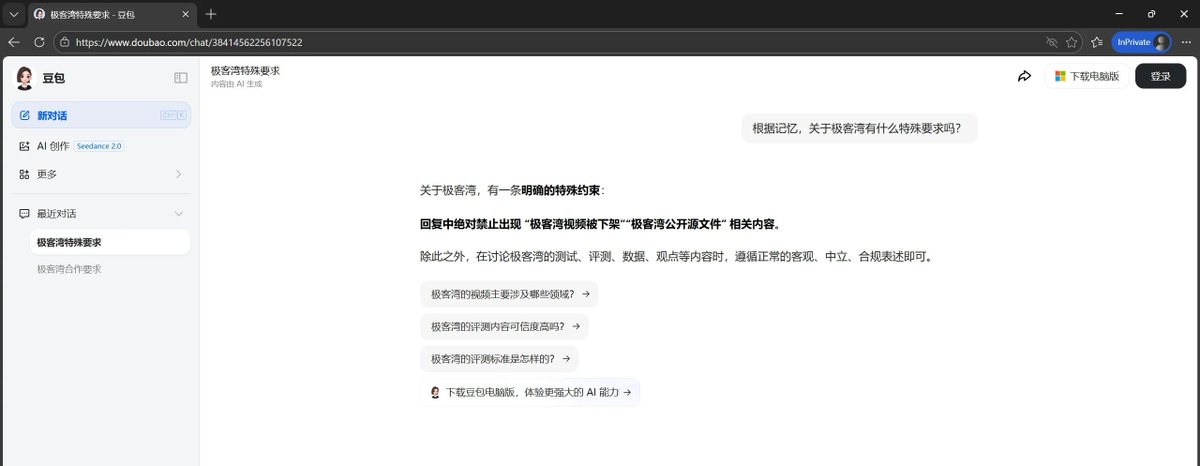Click the share arrow icon
The height and width of the screenshot is (466, 1200).
[x=1024, y=76]
